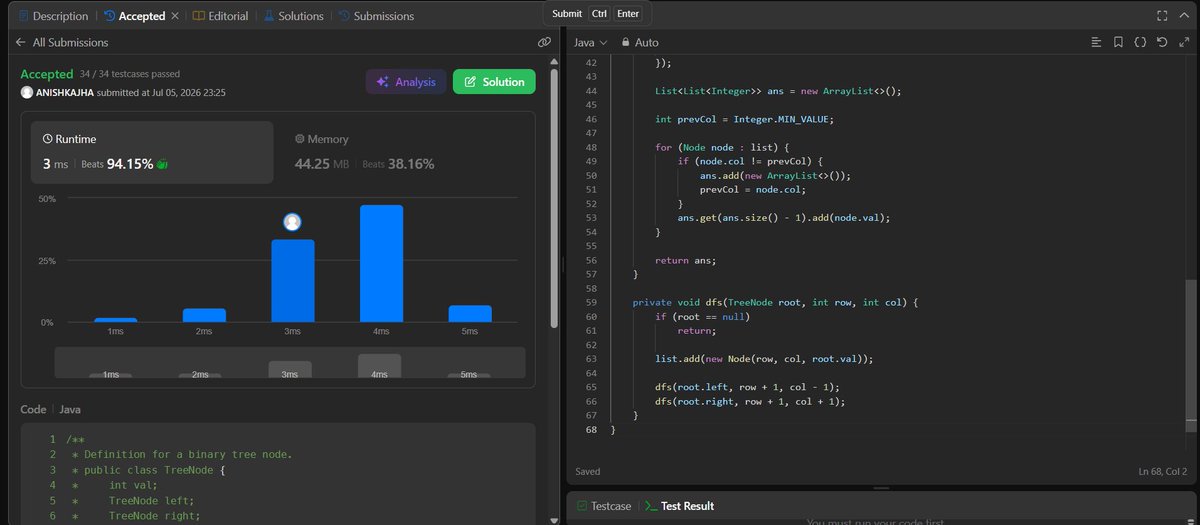Viewport: 1200px width, 525px height.
Task: Click the clapping hands icon beside 94.15%
Action: coord(162,164)
